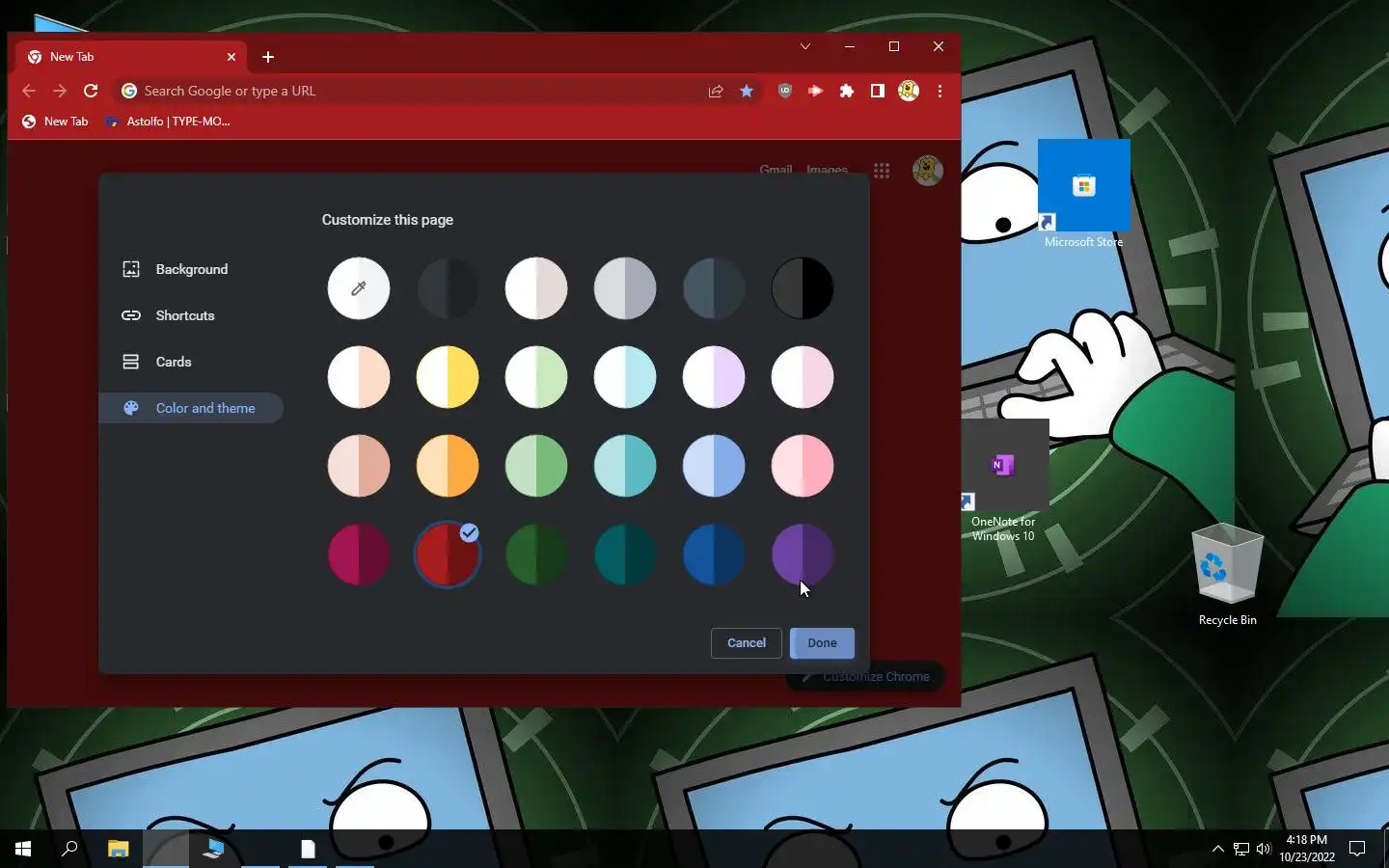
Task: Show hidden tray icons chevron
Action: pos(1217,849)
